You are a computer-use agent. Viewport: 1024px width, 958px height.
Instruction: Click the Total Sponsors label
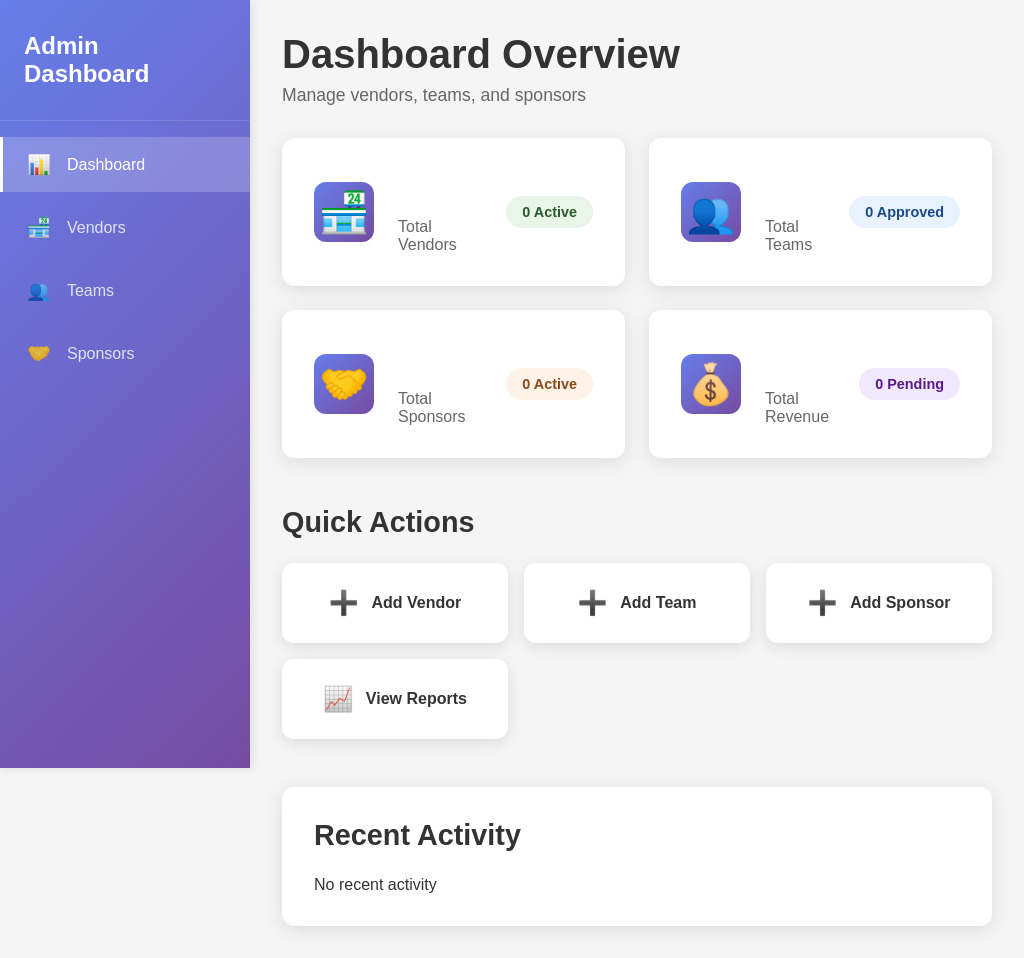(x=432, y=407)
